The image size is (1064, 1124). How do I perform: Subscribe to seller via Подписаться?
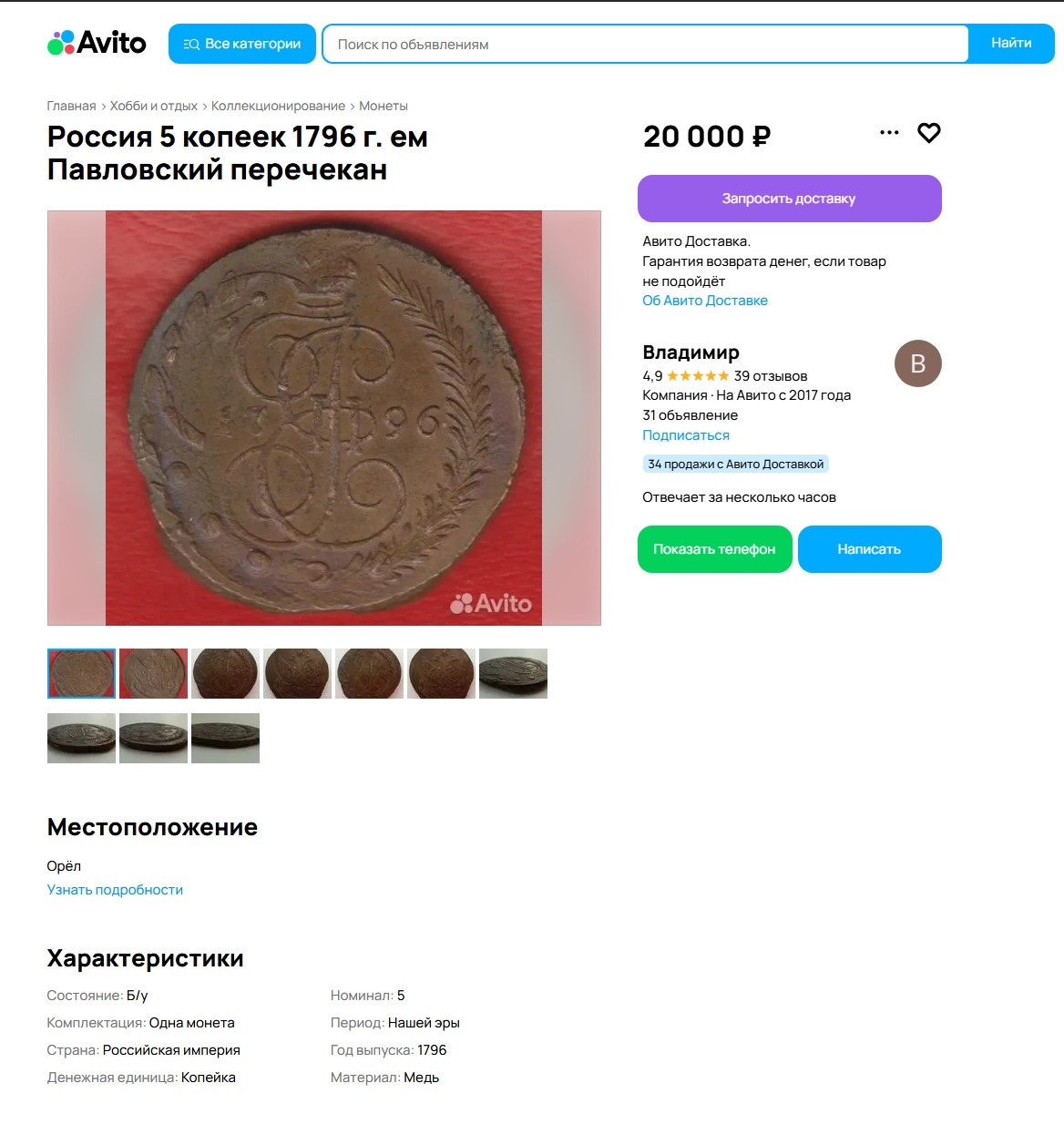tap(686, 435)
